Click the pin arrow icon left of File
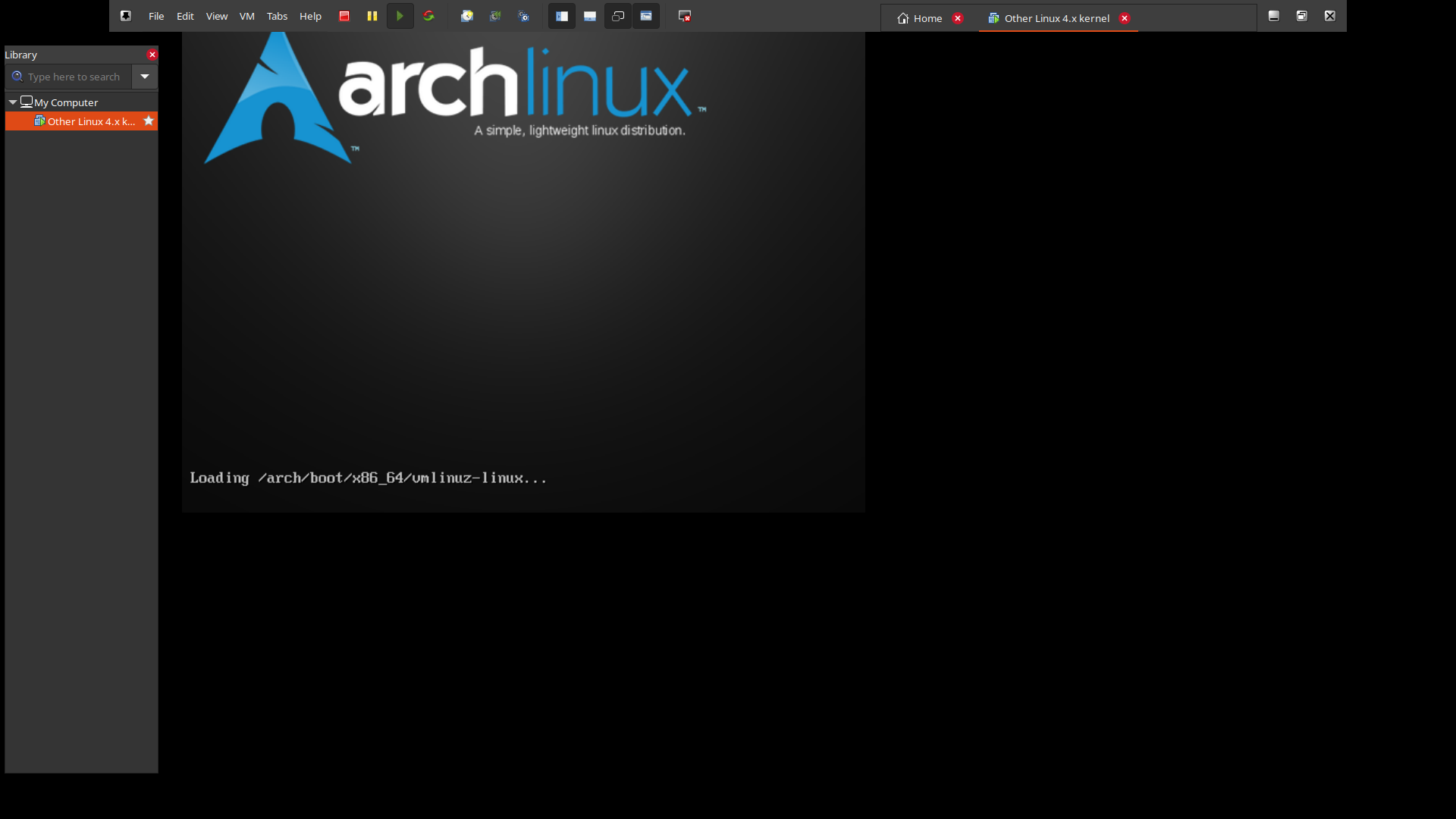The height and width of the screenshot is (819, 1456). coord(126,16)
